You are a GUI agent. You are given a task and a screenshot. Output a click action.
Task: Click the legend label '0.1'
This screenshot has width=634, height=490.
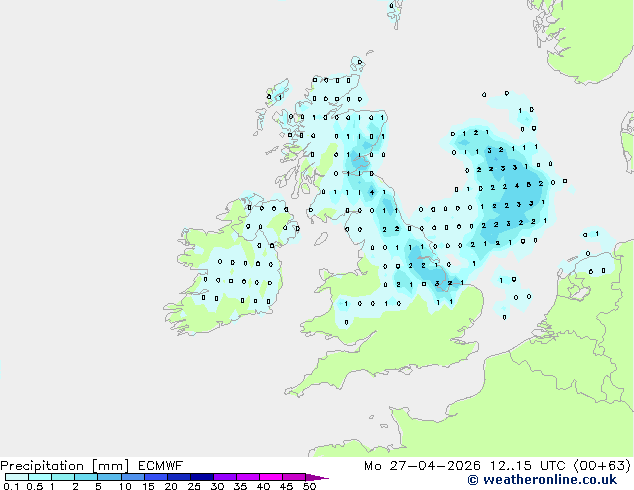[x=11, y=486]
